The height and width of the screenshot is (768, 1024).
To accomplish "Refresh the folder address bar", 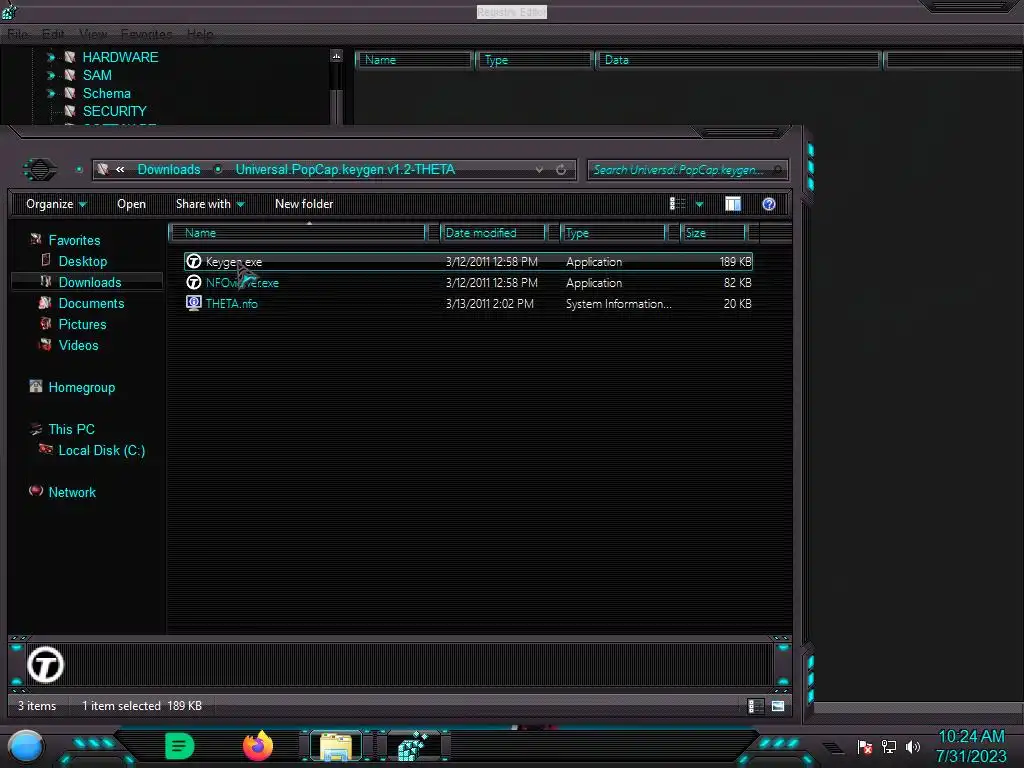I will click(x=561, y=170).
